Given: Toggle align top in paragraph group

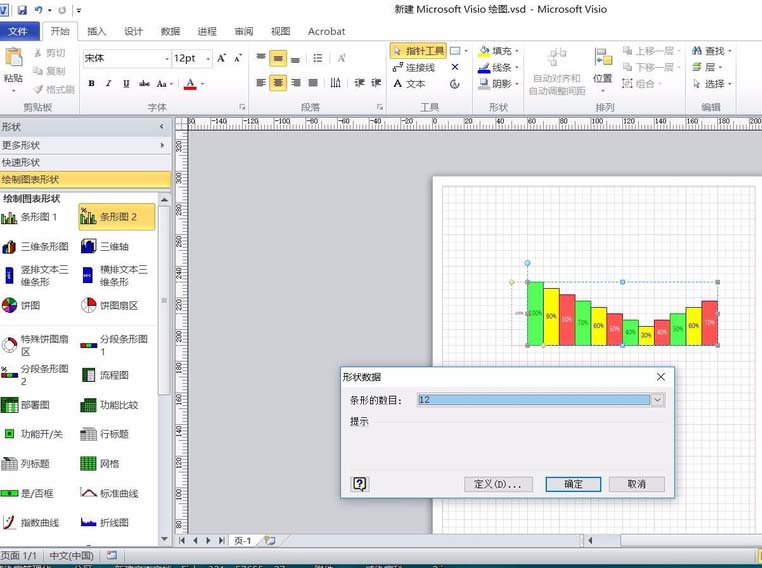Looking at the screenshot, I should (261, 58).
